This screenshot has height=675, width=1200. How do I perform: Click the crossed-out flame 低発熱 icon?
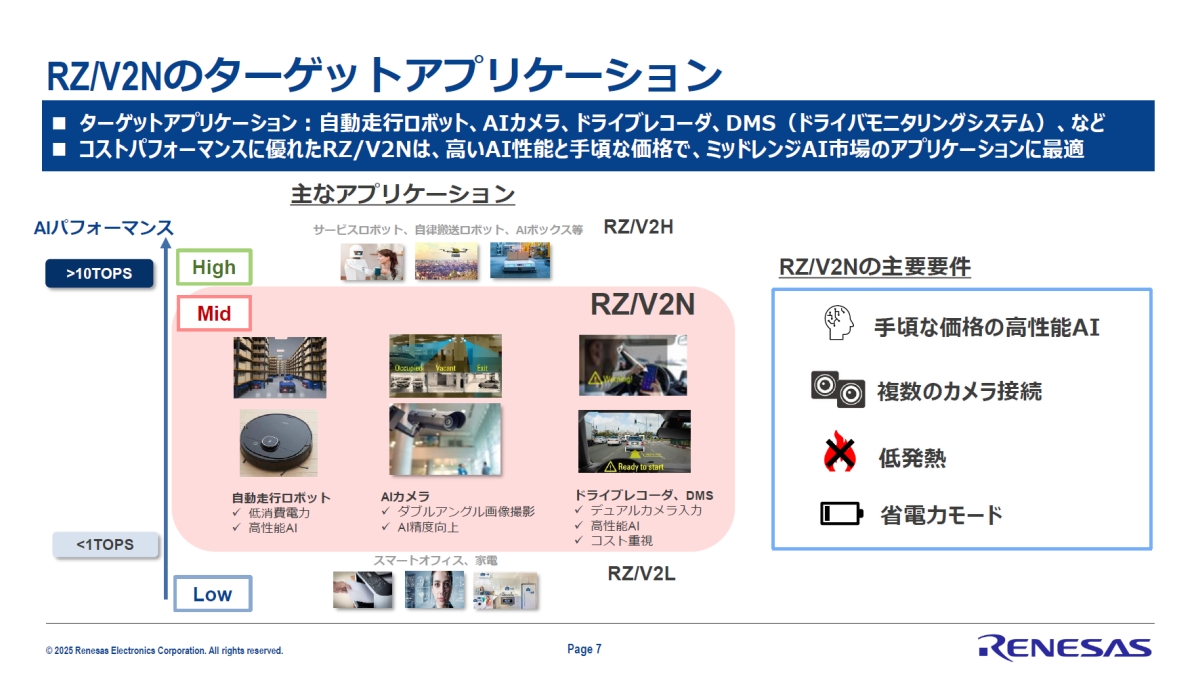coord(838,455)
